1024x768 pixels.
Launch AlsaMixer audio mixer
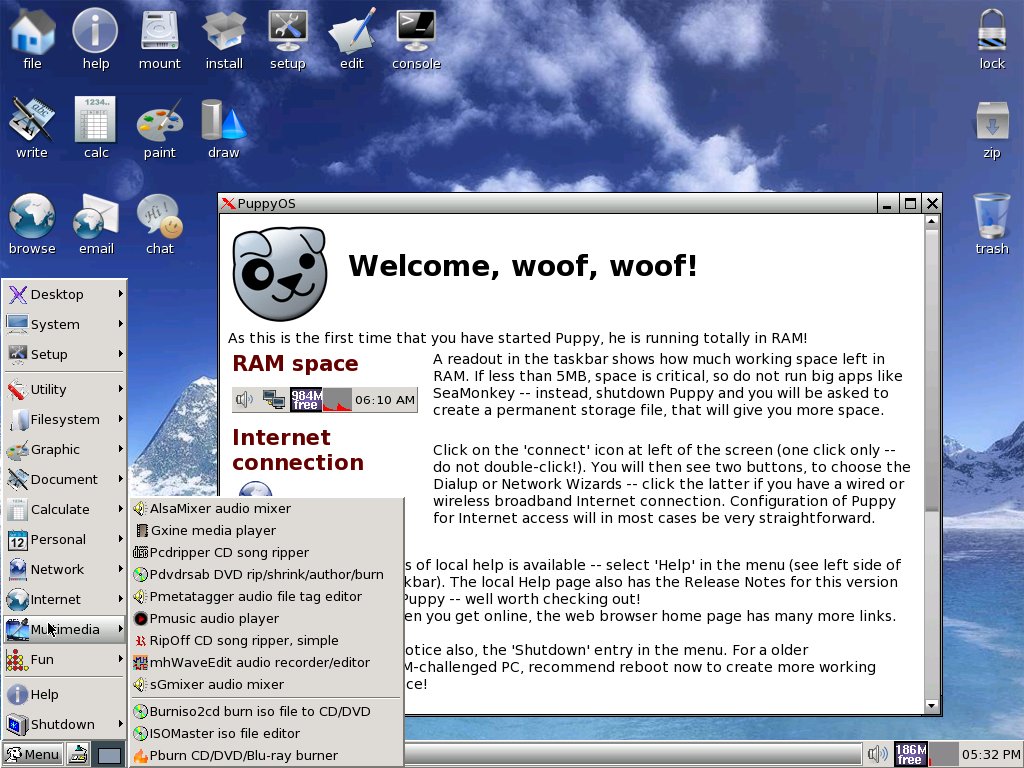tap(266, 509)
